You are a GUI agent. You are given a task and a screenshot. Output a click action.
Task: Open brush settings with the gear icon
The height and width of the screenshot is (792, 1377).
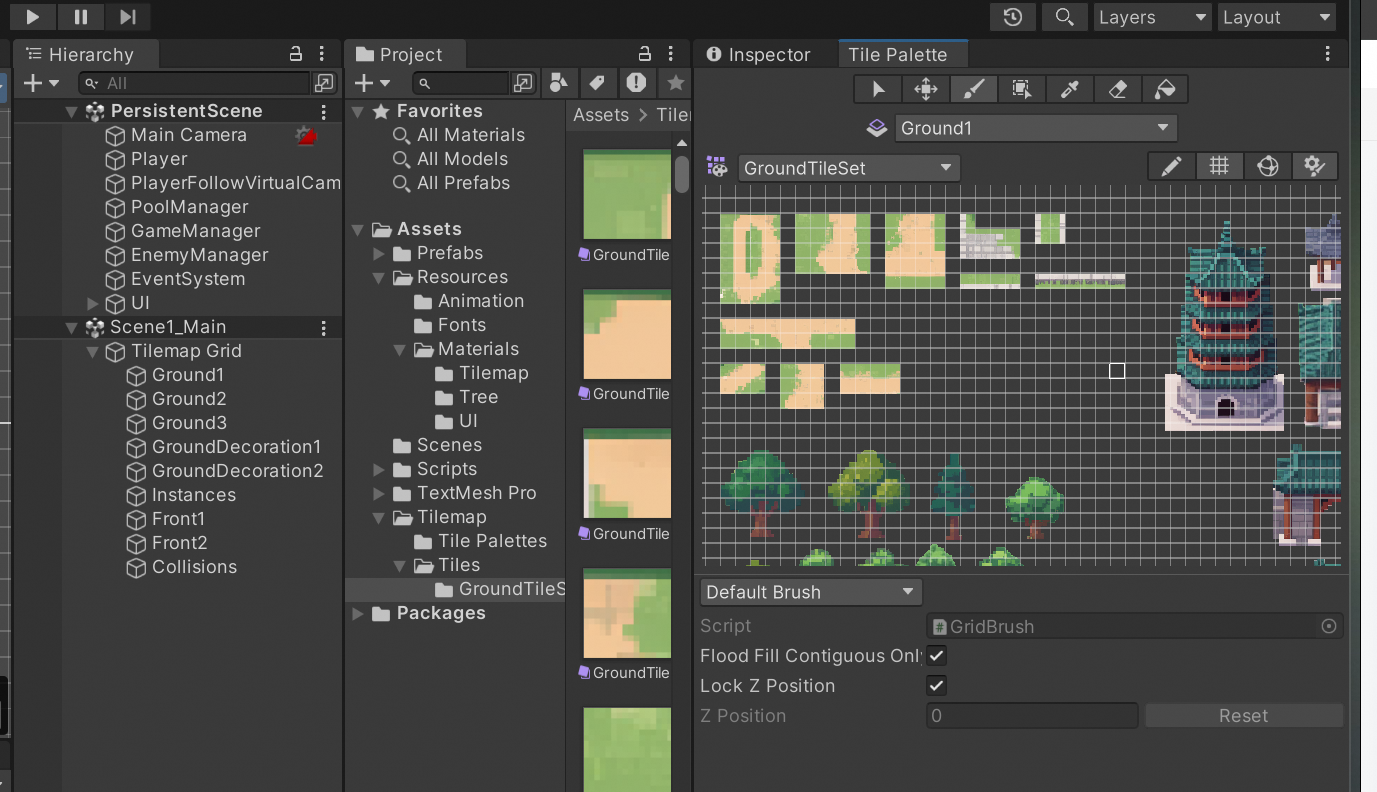(1315, 166)
